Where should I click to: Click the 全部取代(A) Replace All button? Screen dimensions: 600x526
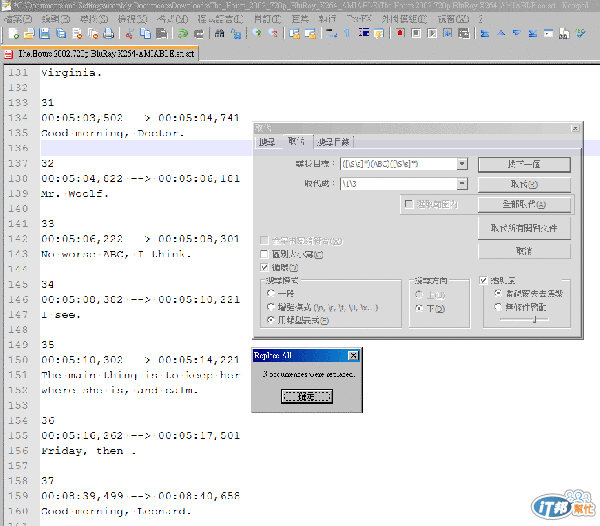pos(524,204)
